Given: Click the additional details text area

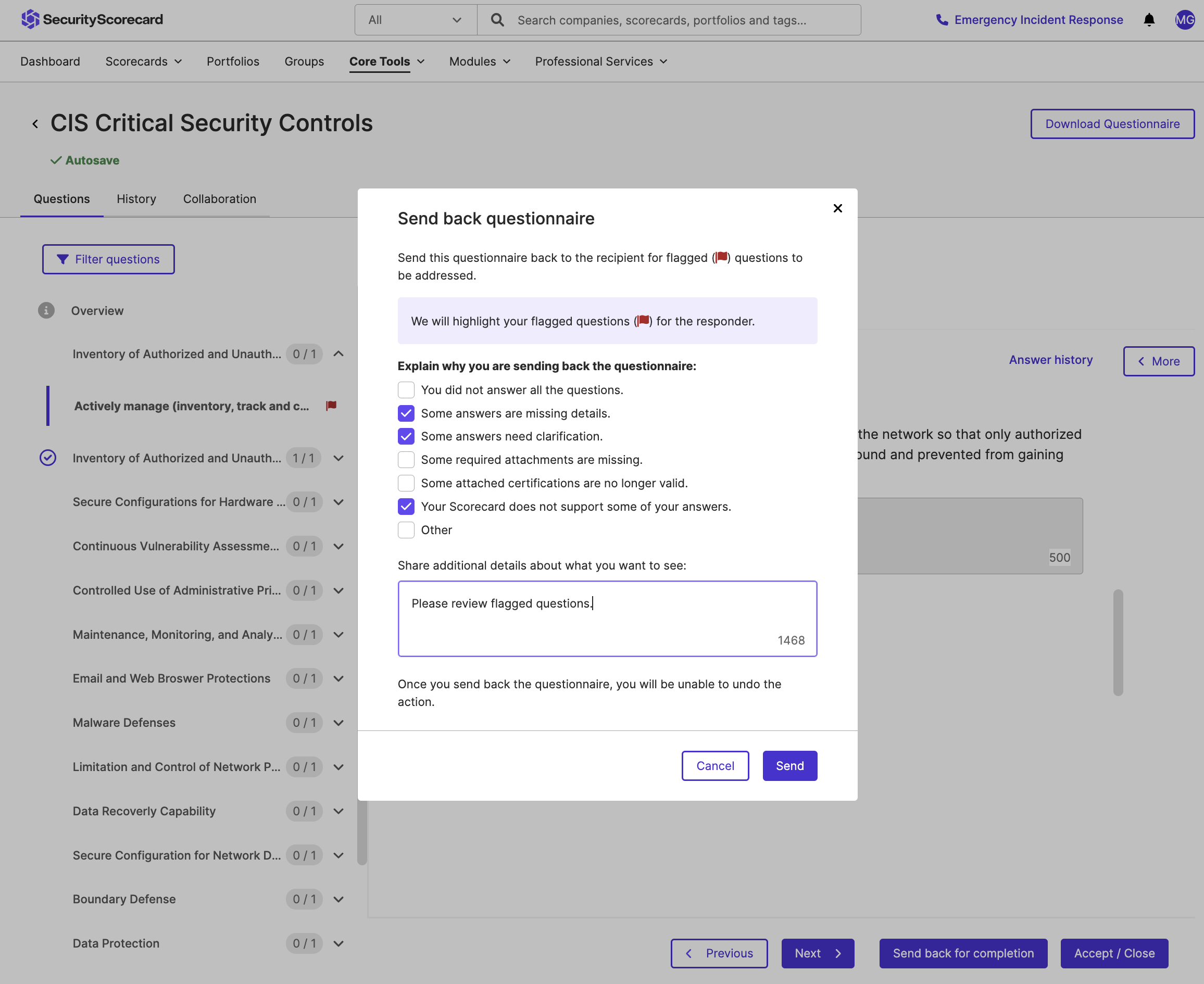Looking at the screenshot, I should pos(607,619).
